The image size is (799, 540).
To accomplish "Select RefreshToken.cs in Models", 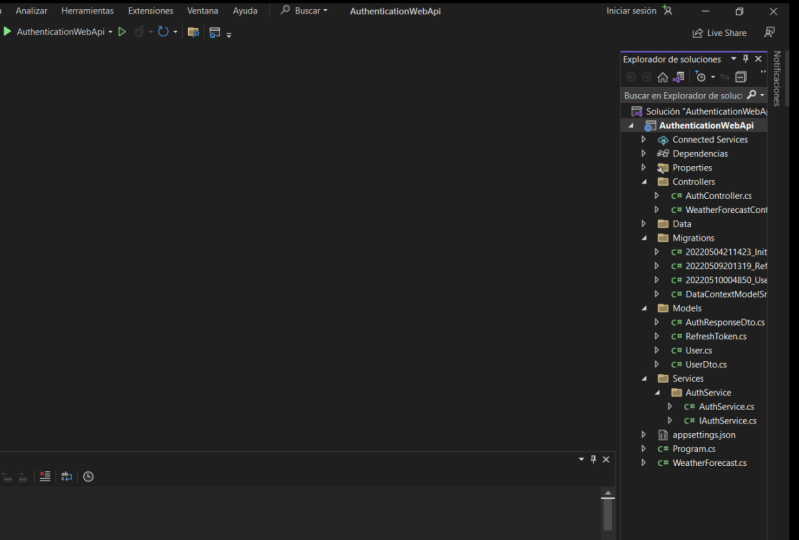I will coord(715,336).
